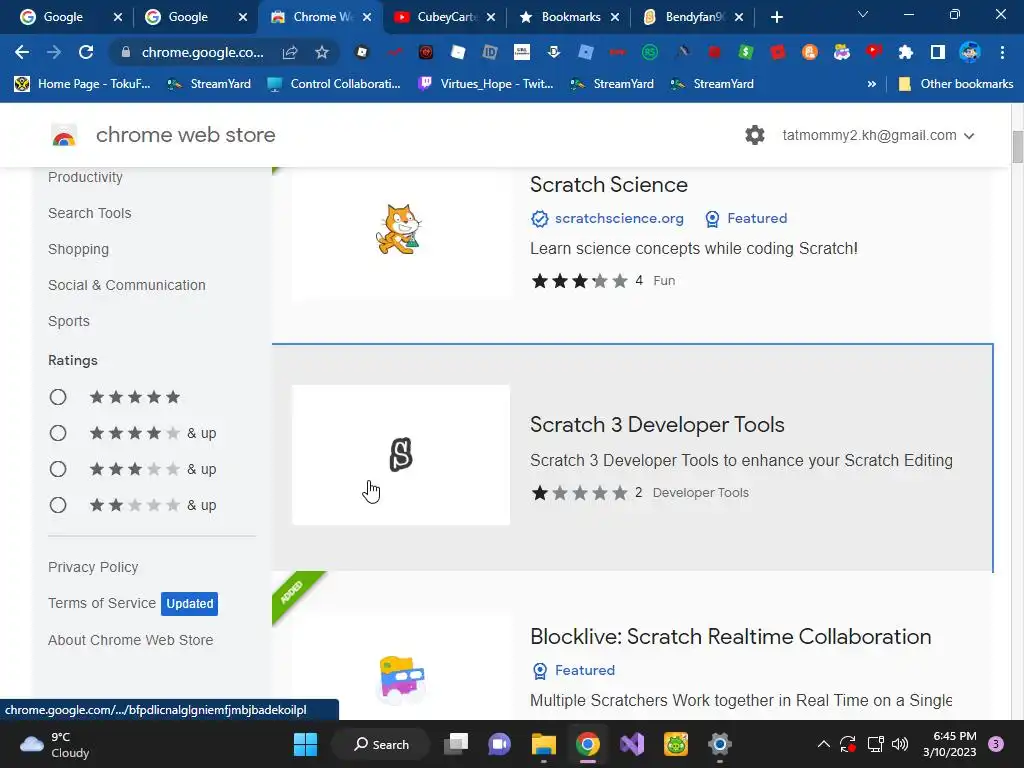The width and height of the screenshot is (1024, 768).
Task: Open the Scratch 3 Developer Tools thumbnail
Action: [x=400, y=455]
